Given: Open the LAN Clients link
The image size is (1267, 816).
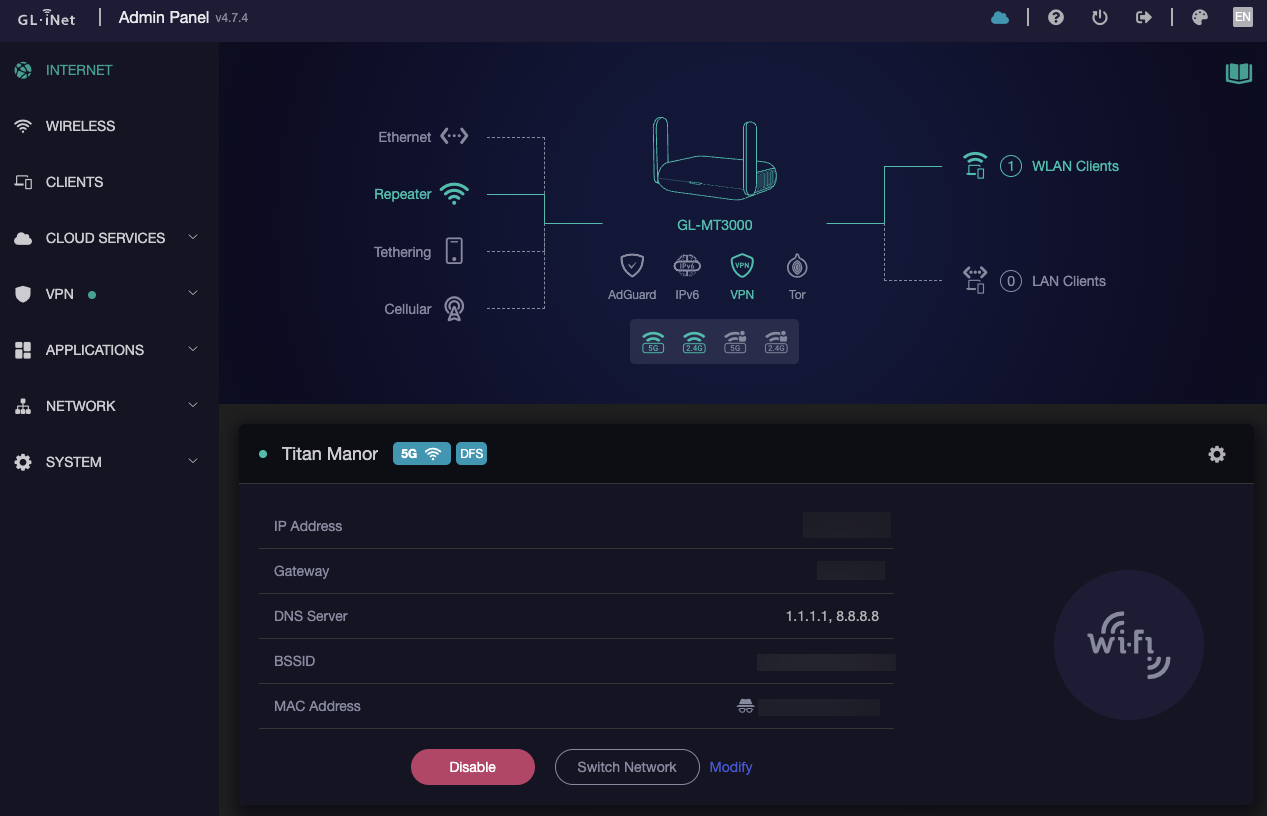Looking at the screenshot, I should point(1069,281).
